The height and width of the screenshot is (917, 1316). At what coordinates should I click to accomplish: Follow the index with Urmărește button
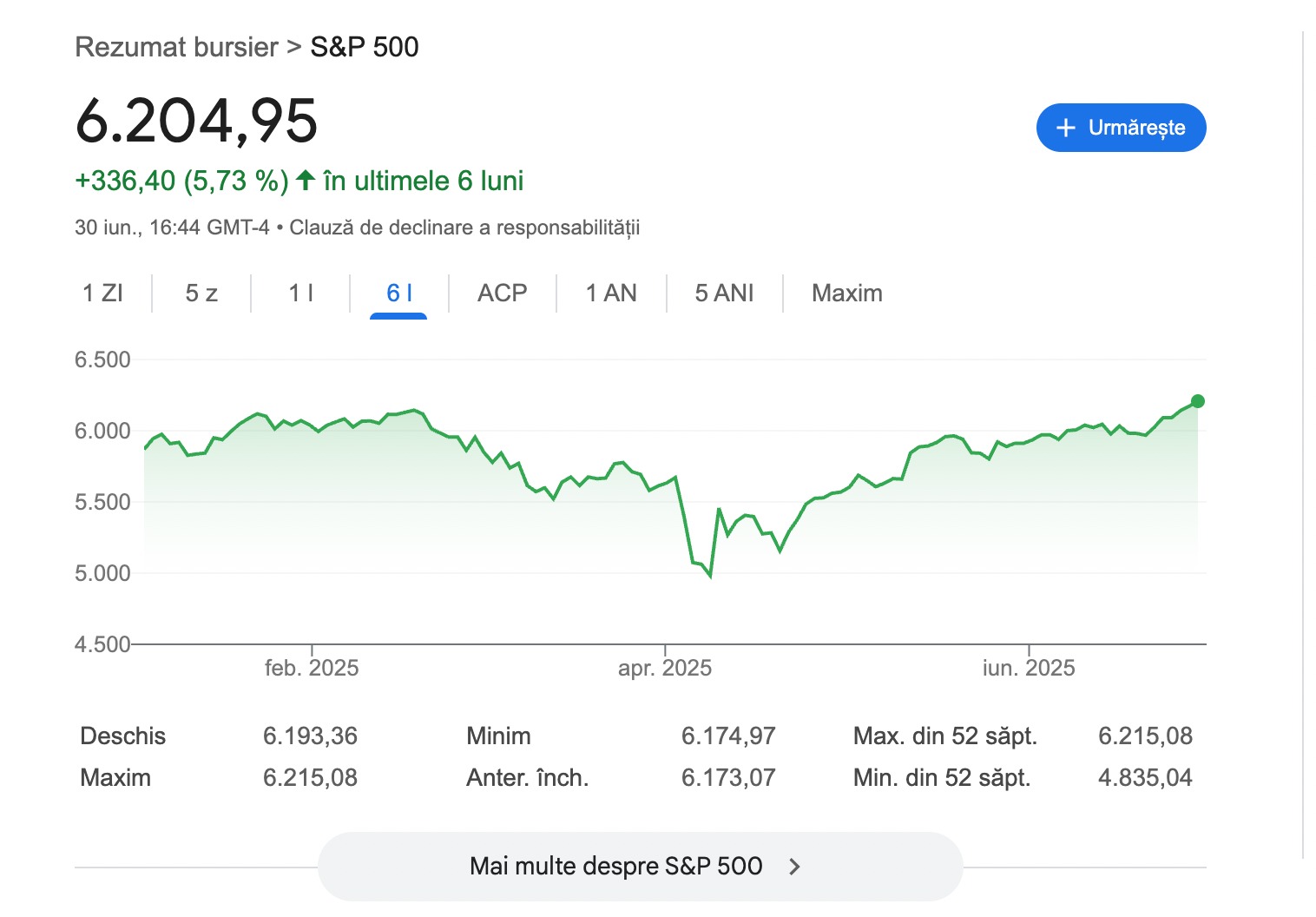tap(1122, 128)
